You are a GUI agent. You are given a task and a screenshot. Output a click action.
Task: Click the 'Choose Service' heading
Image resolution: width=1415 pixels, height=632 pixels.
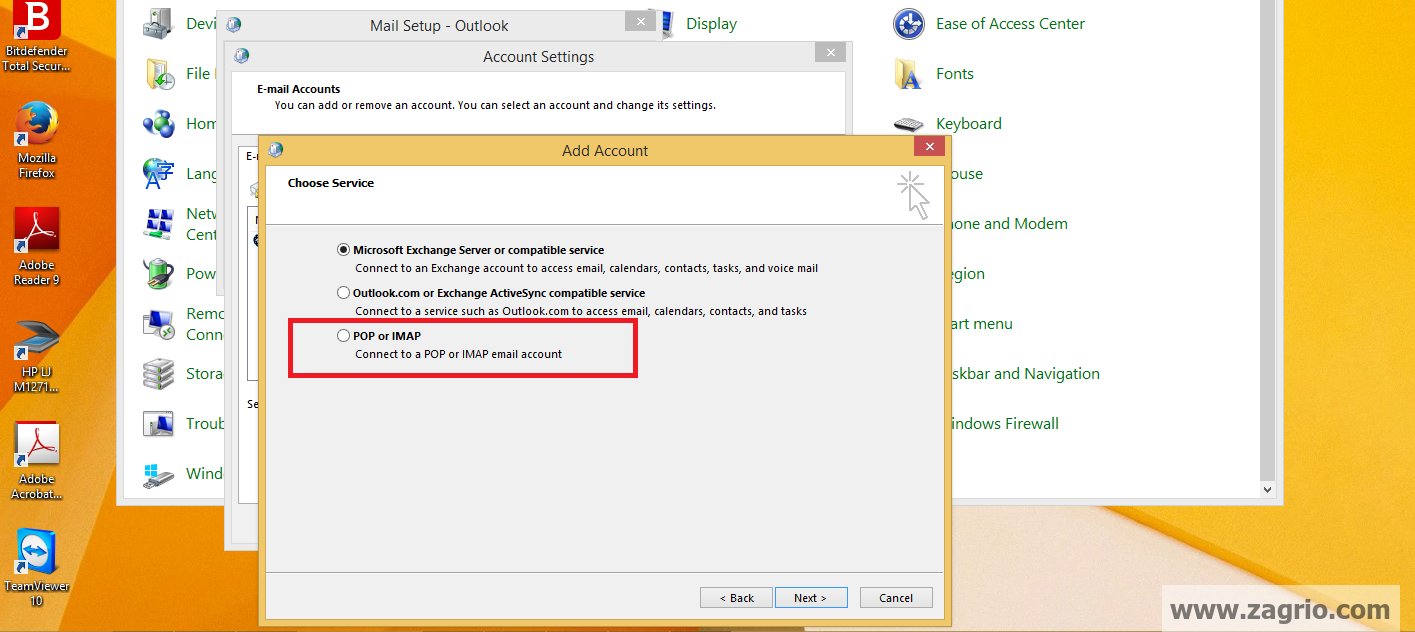[331, 183]
